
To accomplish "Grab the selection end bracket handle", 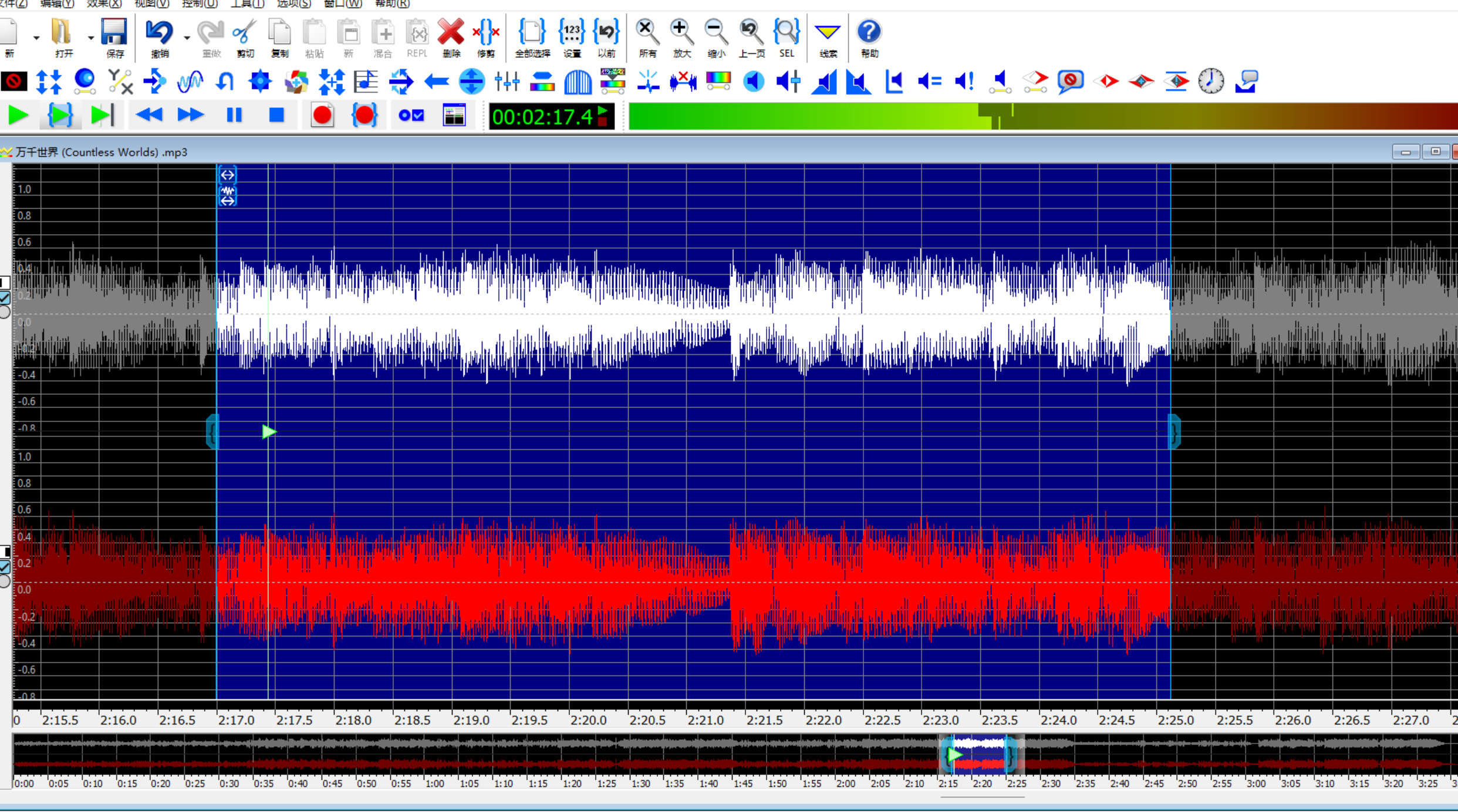I will pyautogui.click(x=1174, y=432).
